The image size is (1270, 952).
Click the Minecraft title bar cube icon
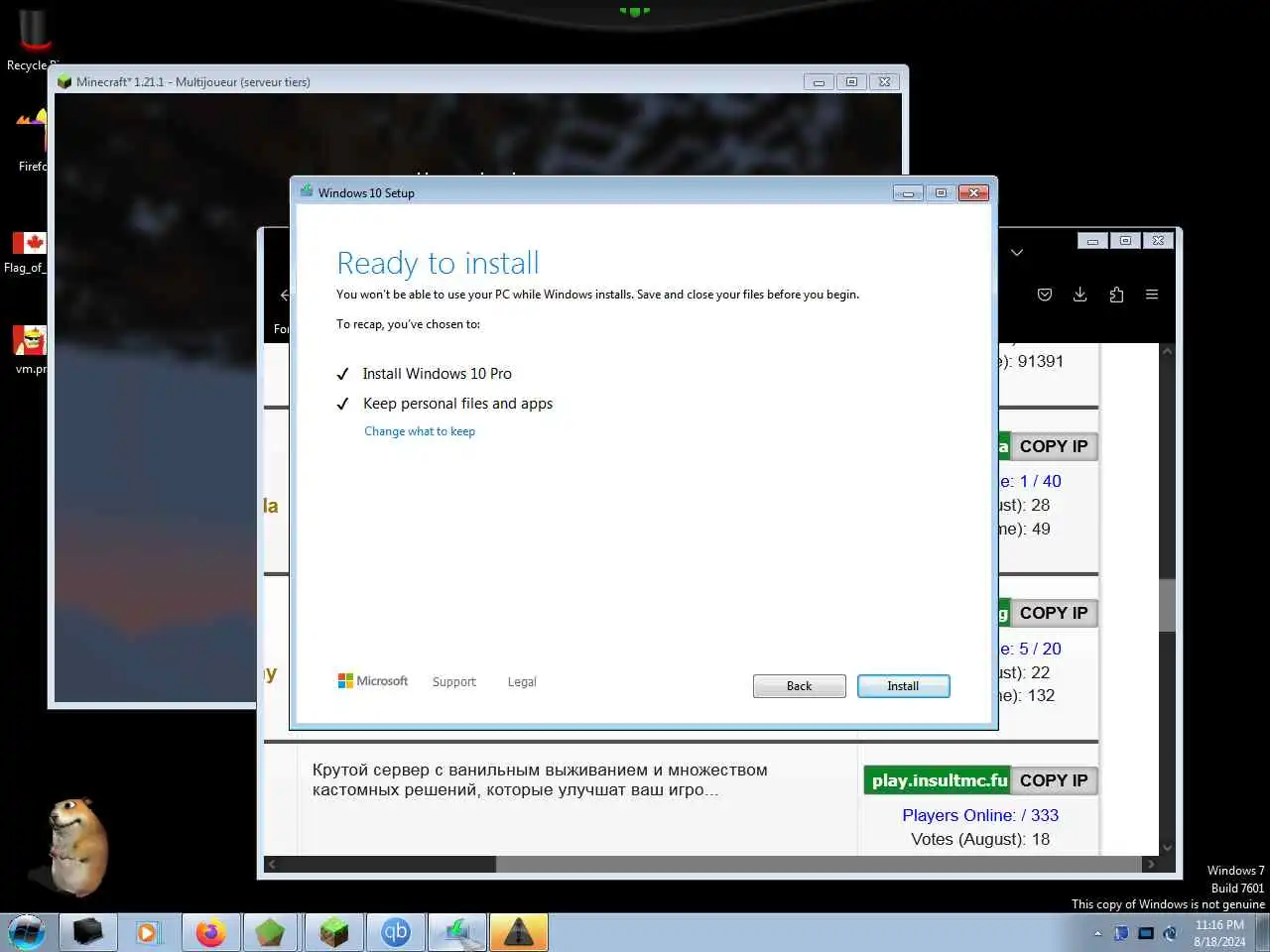coord(64,81)
